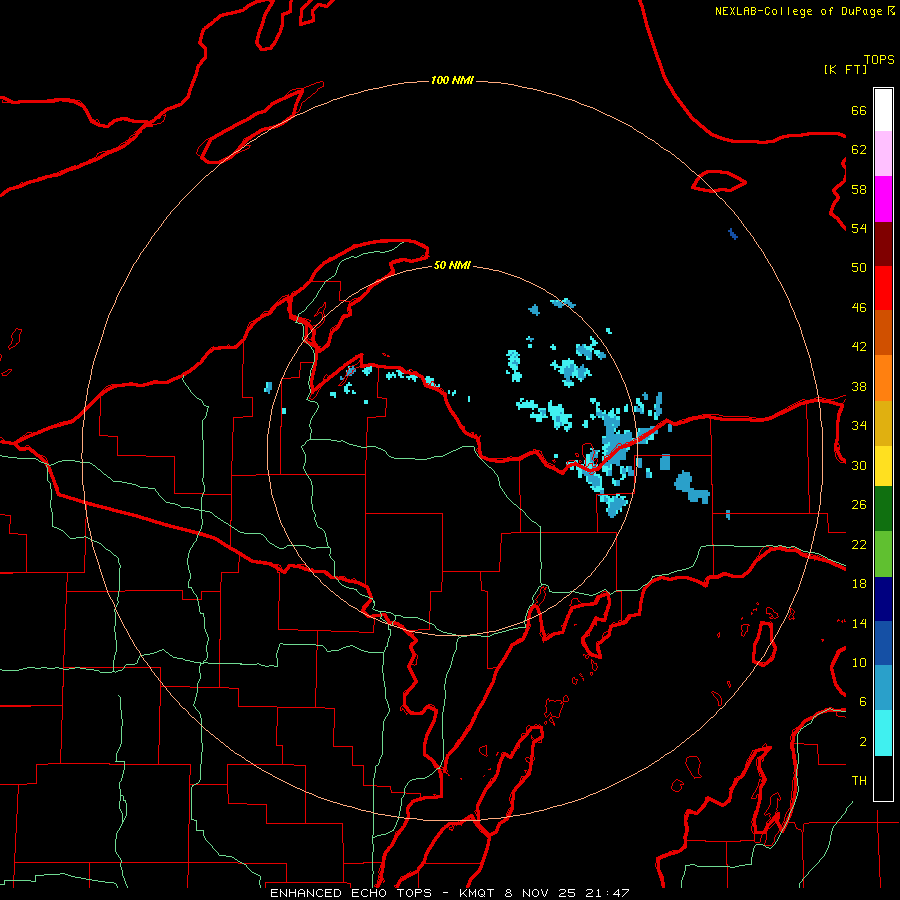This screenshot has width=900, height=900.
Task: Click the '14' legend value
Action: point(859,623)
